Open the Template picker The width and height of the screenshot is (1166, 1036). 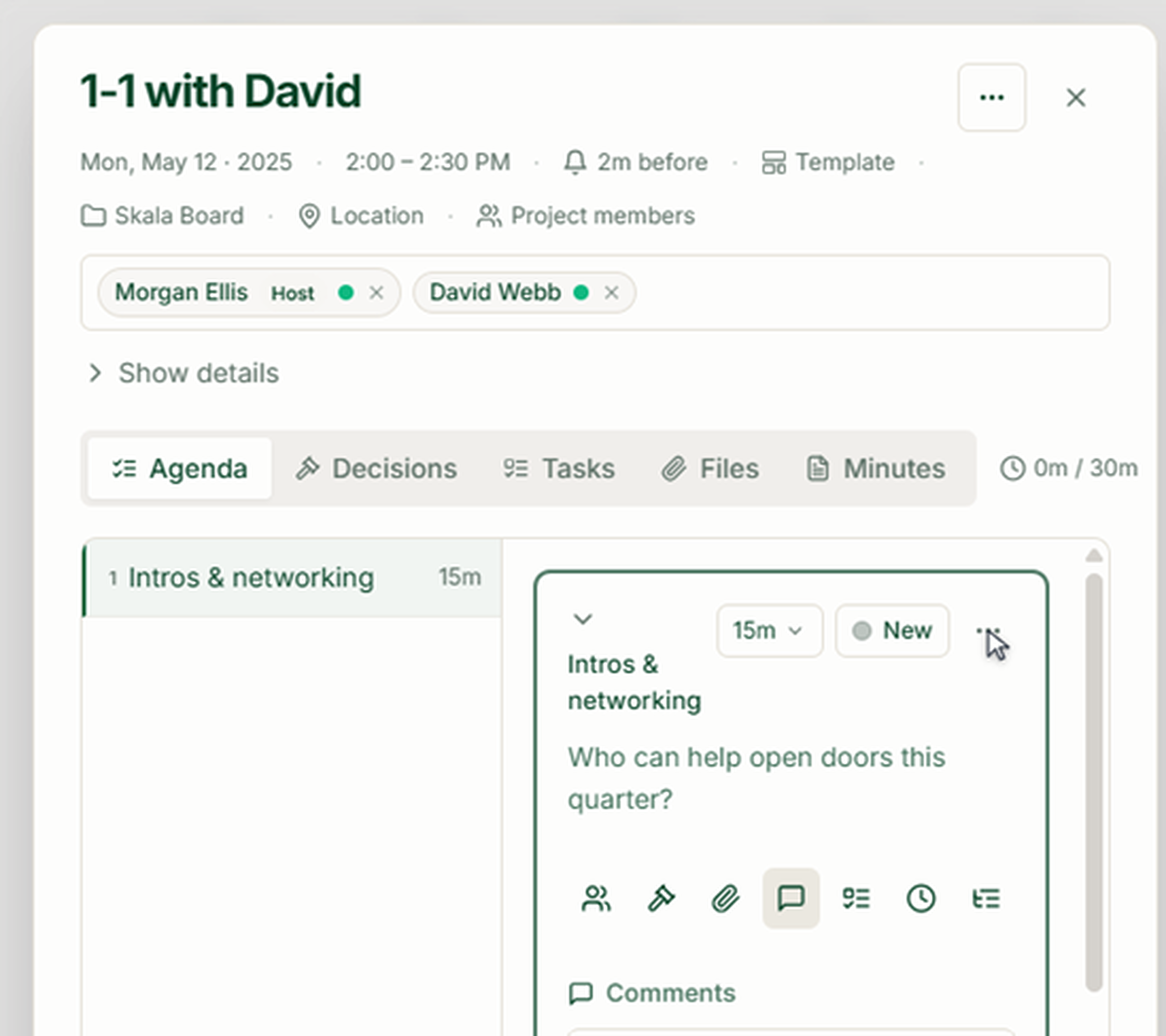(x=828, y=162)
